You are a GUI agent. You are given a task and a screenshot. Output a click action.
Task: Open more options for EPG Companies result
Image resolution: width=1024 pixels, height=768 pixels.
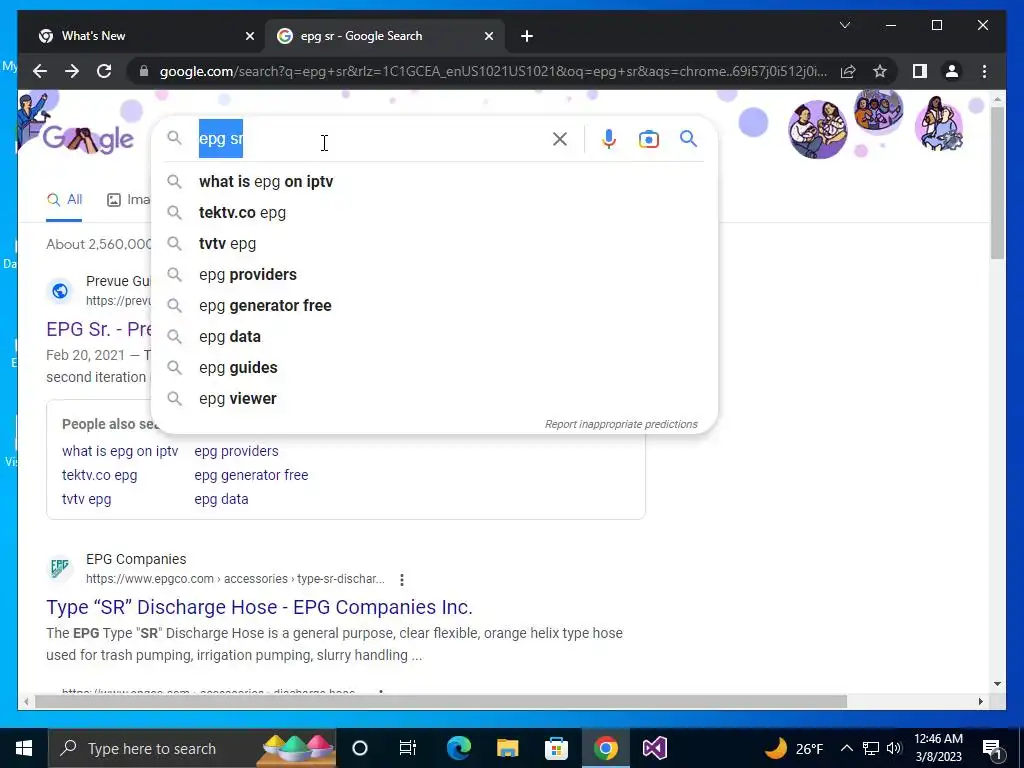click(x=402, y=579)
